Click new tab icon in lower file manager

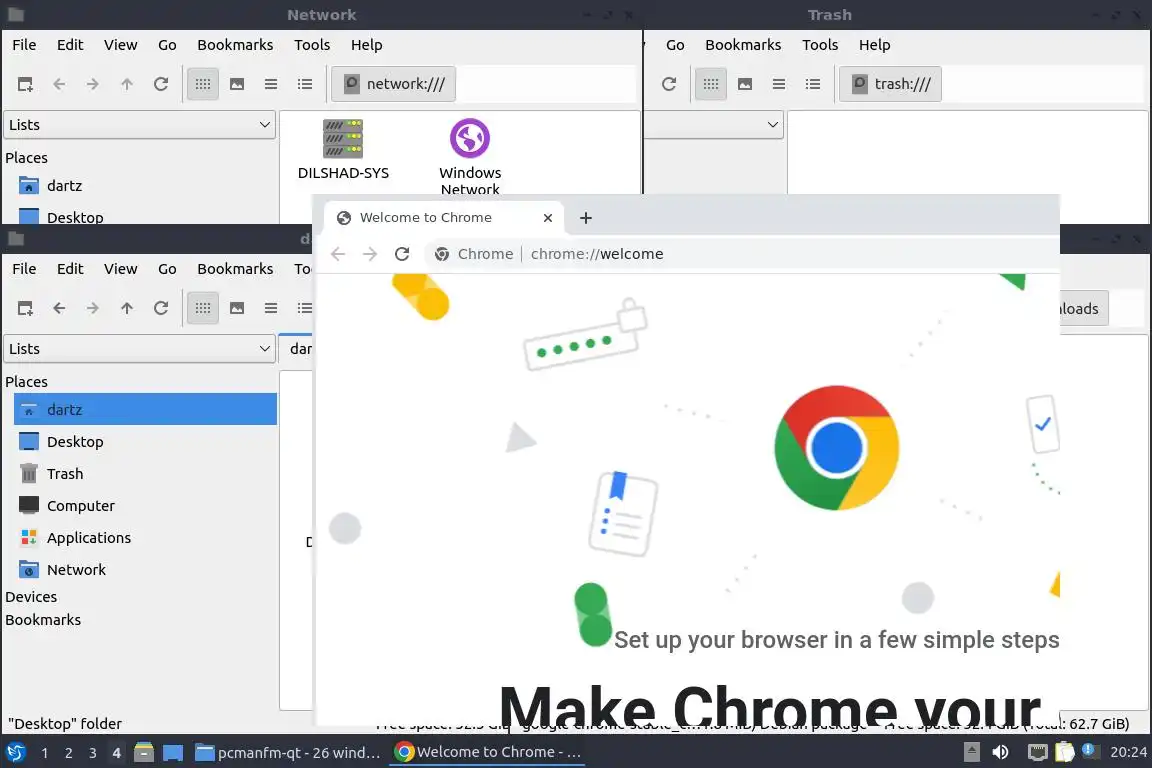pos(25,308)
